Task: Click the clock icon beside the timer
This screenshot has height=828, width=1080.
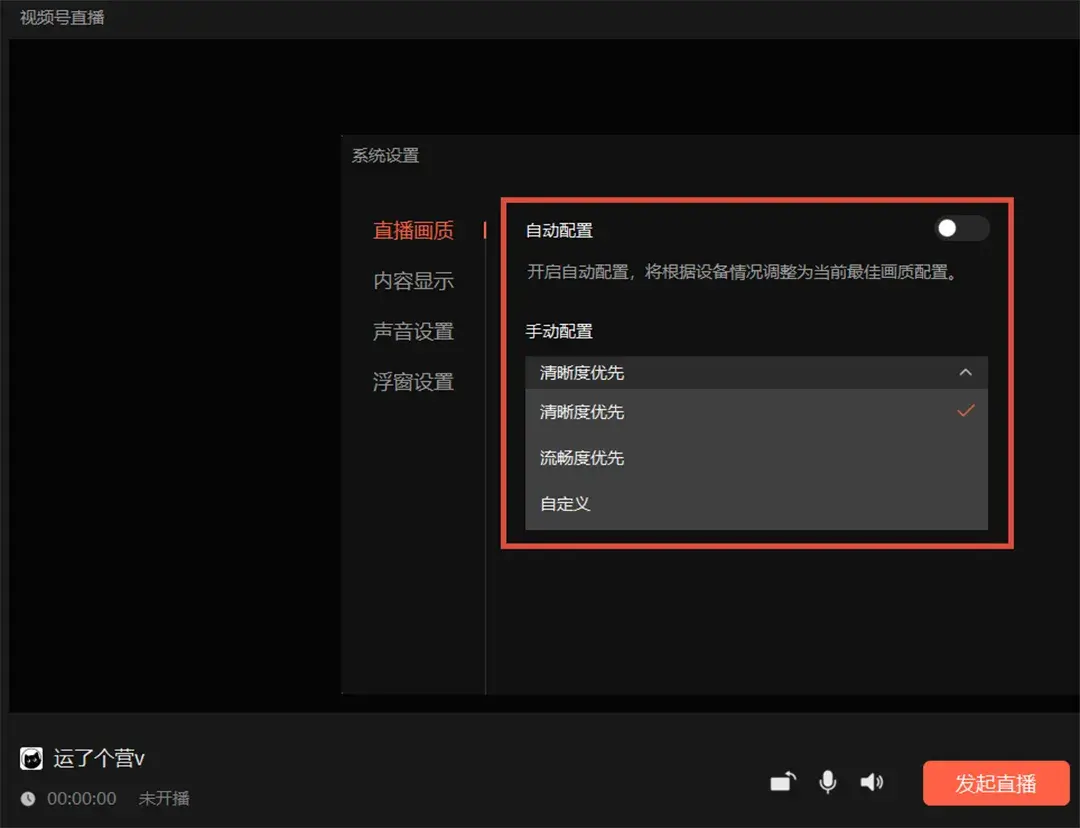Action: 28,799
